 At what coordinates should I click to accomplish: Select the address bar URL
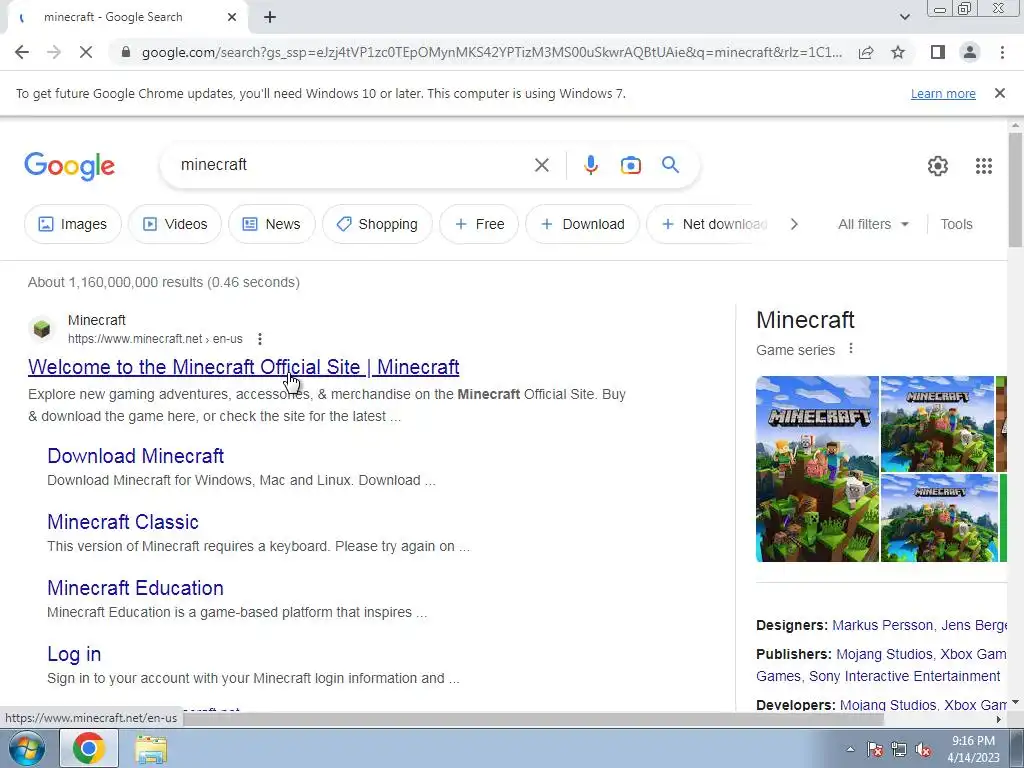click(x=492, y=52)
